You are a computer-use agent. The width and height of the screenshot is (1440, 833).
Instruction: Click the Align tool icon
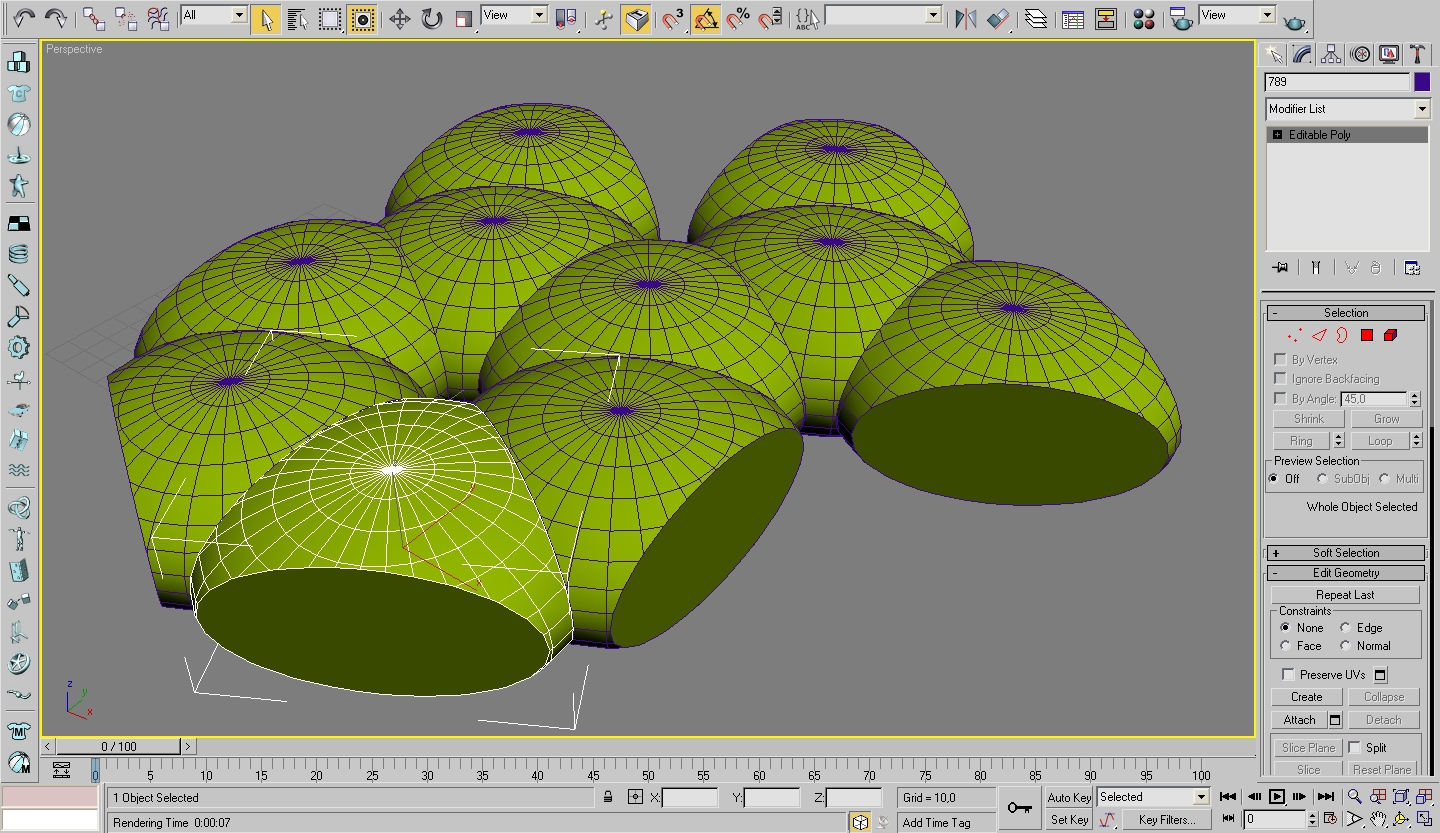click(997, 18)
